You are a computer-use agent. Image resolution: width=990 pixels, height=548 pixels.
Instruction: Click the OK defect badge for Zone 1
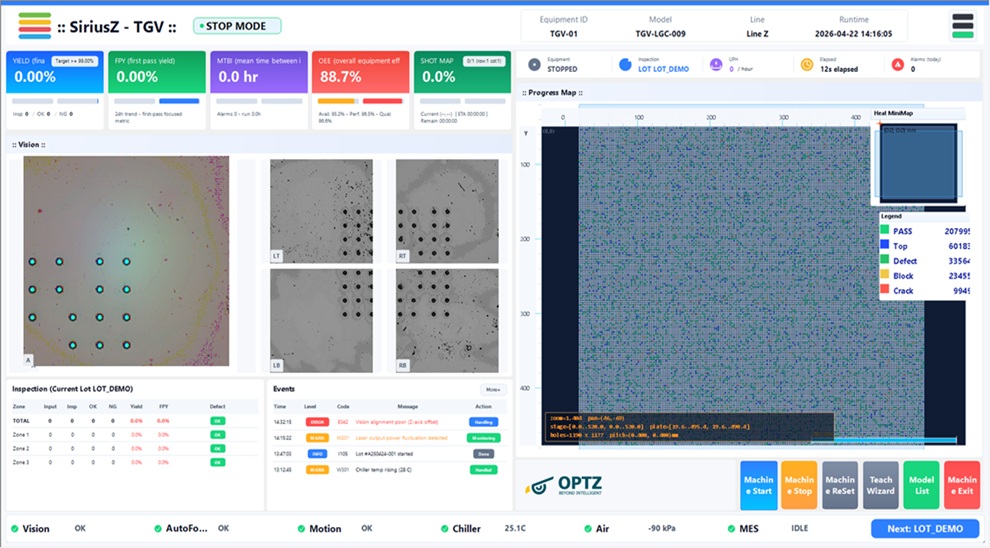217,435
